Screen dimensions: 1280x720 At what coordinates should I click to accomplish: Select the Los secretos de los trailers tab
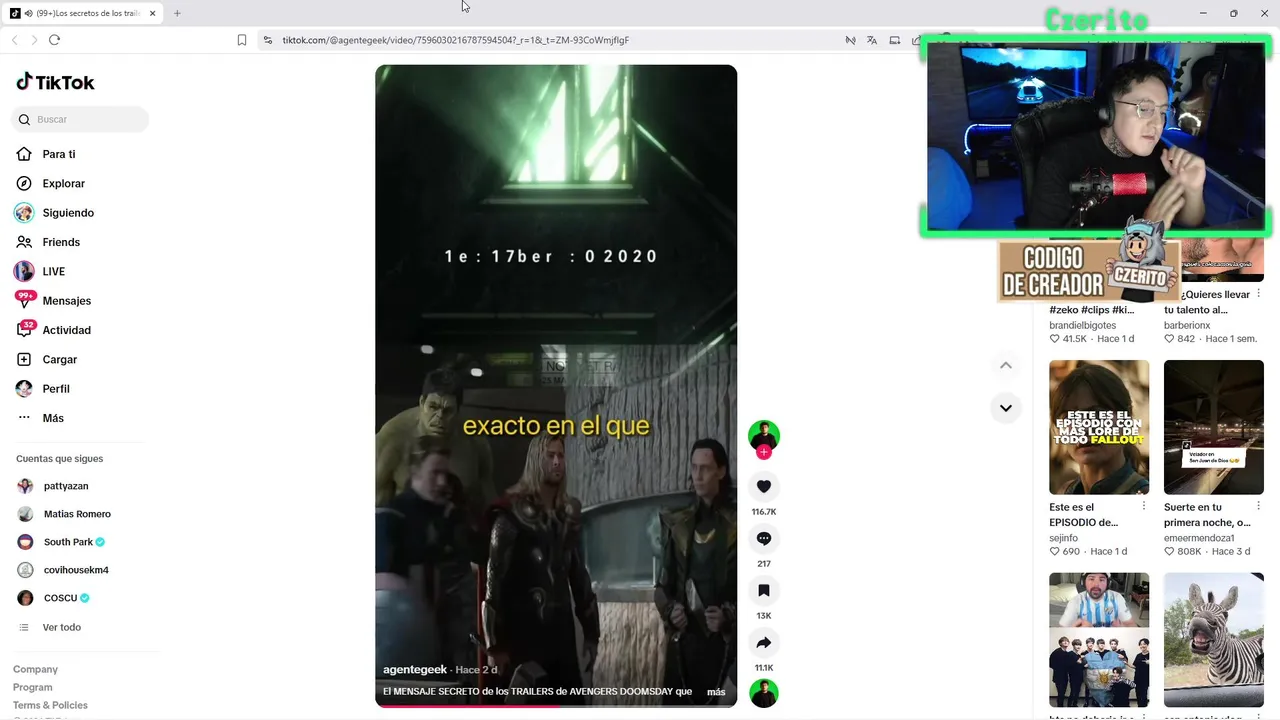point(84,13)
